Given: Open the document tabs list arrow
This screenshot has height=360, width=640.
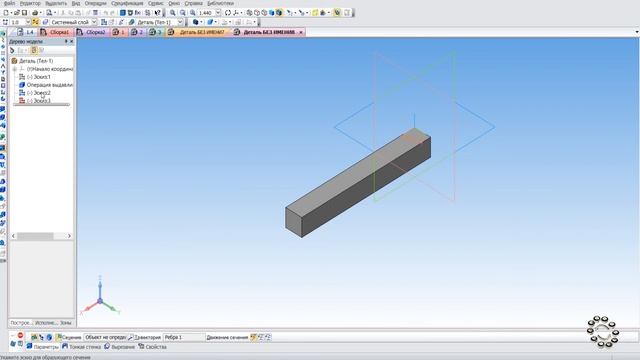Looking at the screenshot, I should [x=637, y=32].
